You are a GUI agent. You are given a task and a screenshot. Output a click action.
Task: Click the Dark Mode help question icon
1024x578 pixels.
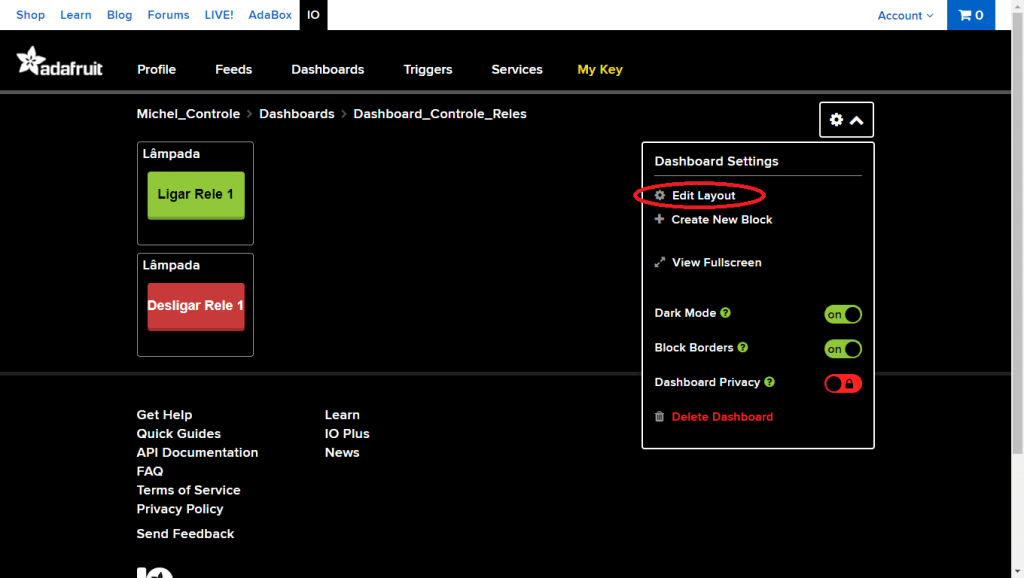click(726, 313)
